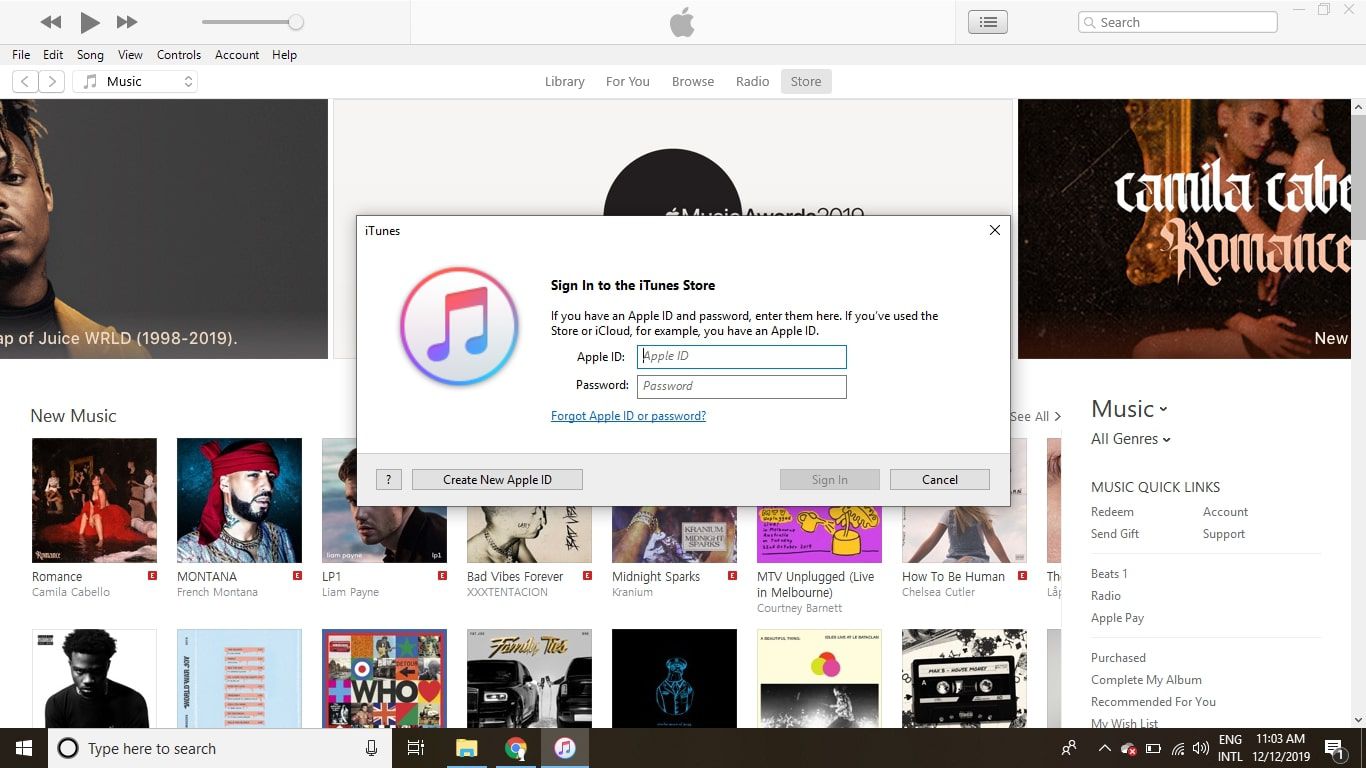
Task: Open the Romance album cover
Action: pyautogui.click(x=94, y=500)
